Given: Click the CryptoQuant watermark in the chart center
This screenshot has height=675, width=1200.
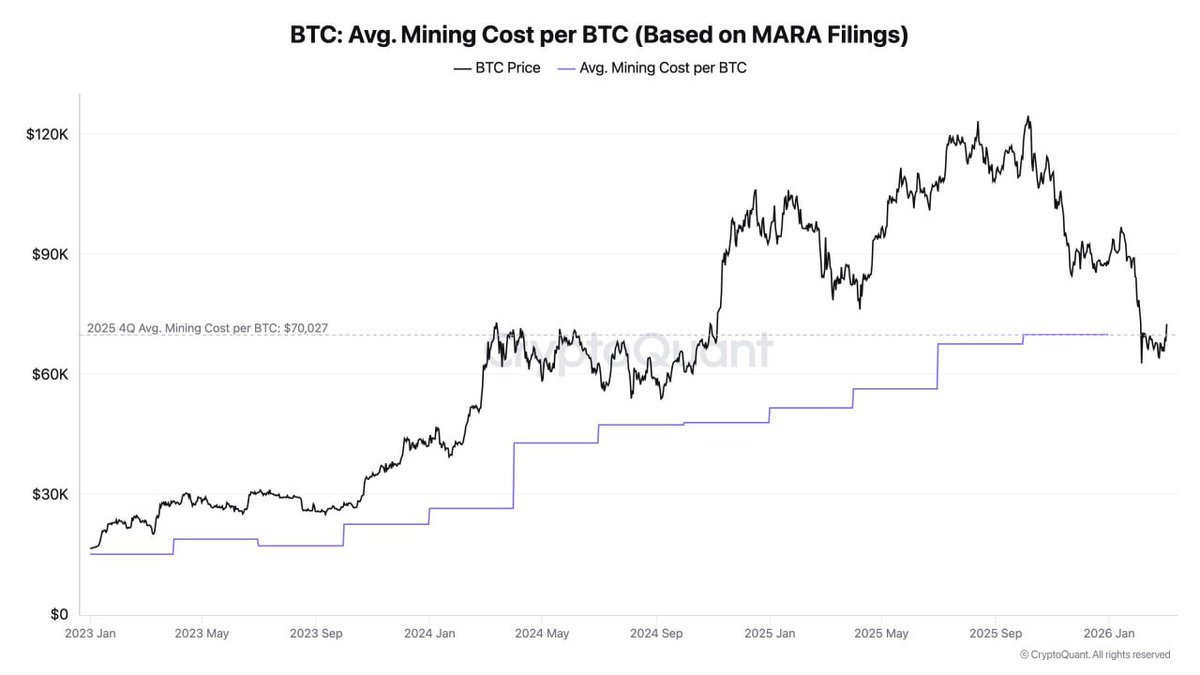Looking at the screenshot, I should pyautogui.click(x=630, y=351).
